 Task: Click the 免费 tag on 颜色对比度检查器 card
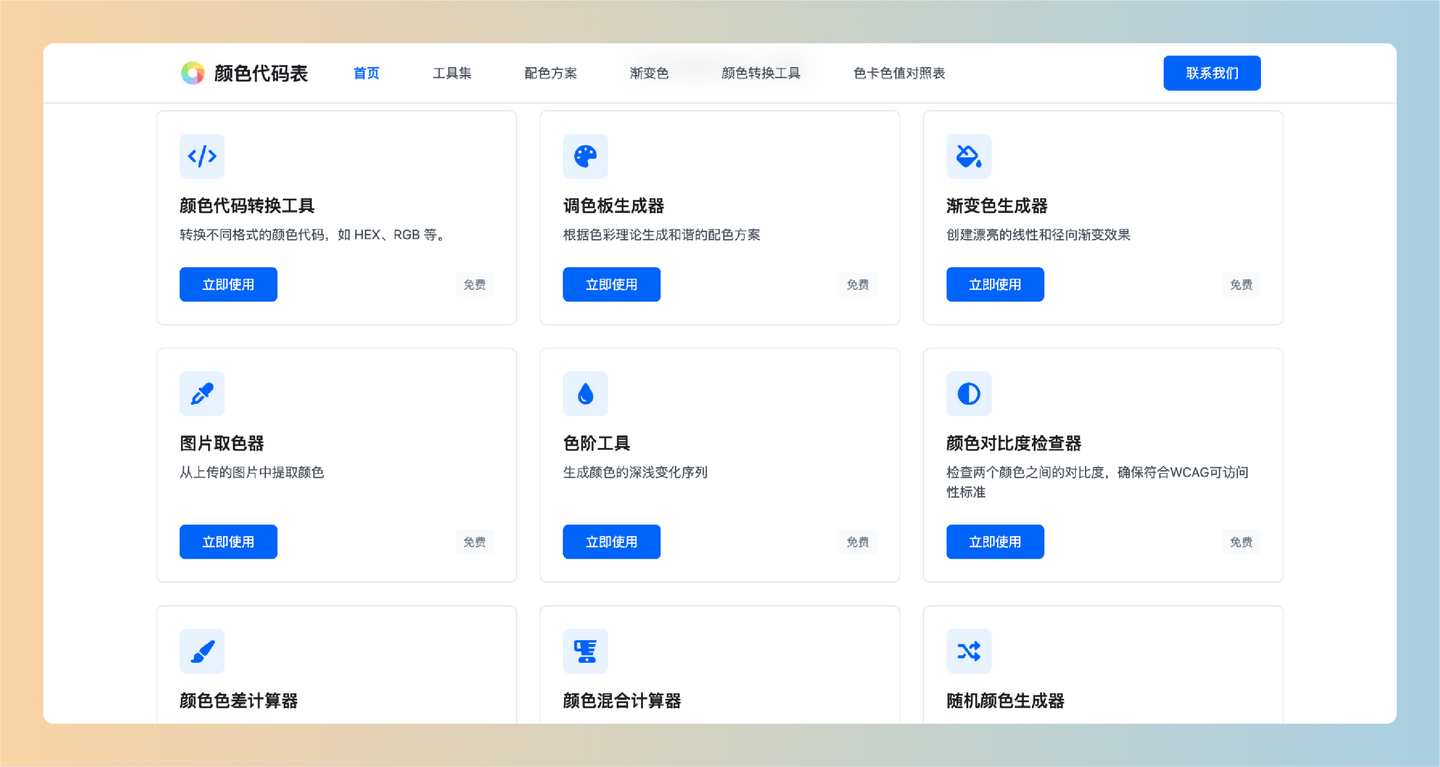click(1241, 542)
